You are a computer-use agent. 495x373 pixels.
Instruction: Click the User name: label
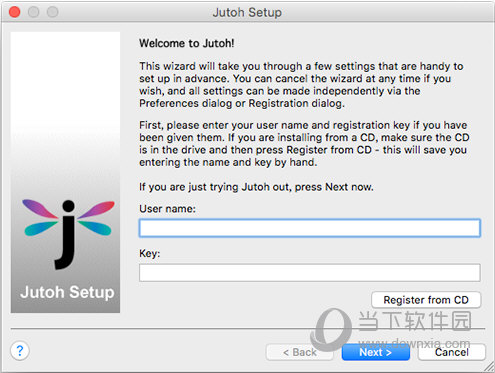167,209
